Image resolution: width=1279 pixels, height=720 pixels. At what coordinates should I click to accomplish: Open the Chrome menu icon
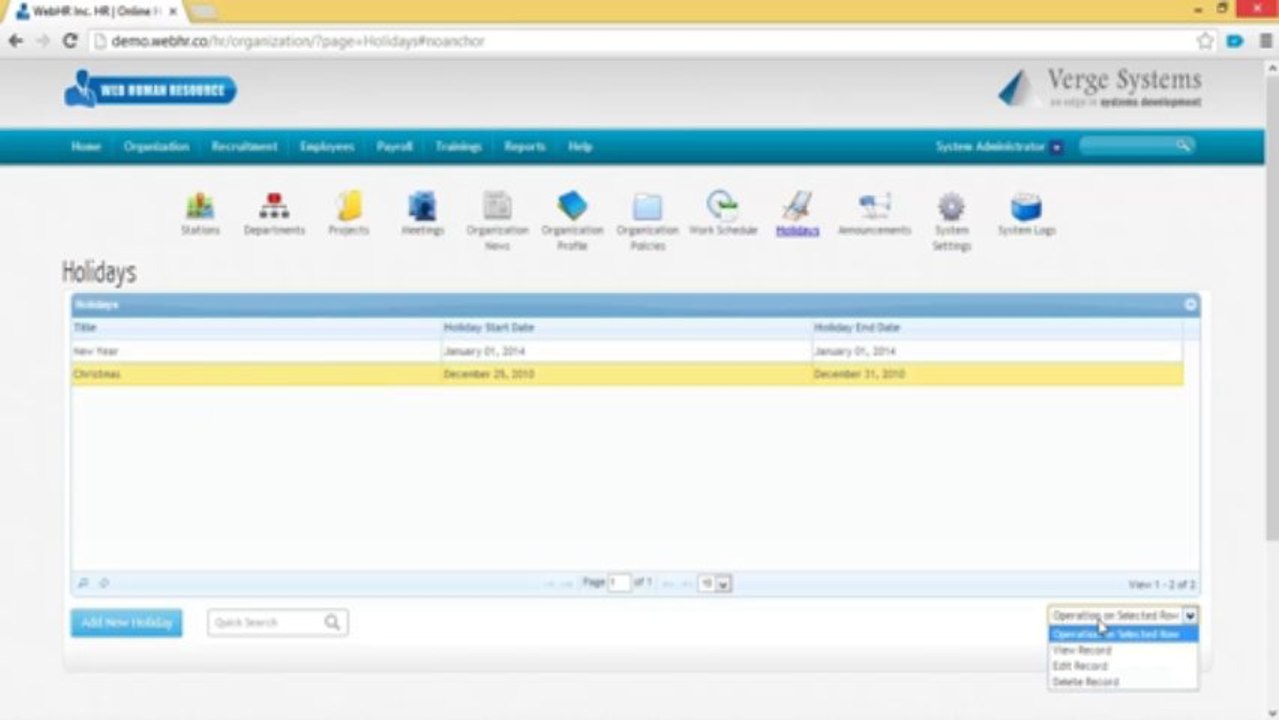pos(1266,41)
